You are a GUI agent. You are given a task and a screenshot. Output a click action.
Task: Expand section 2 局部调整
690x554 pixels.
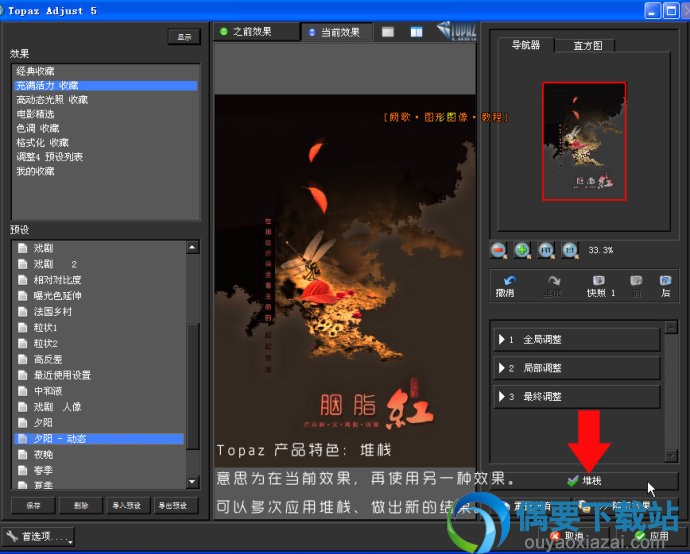(577, 368)
